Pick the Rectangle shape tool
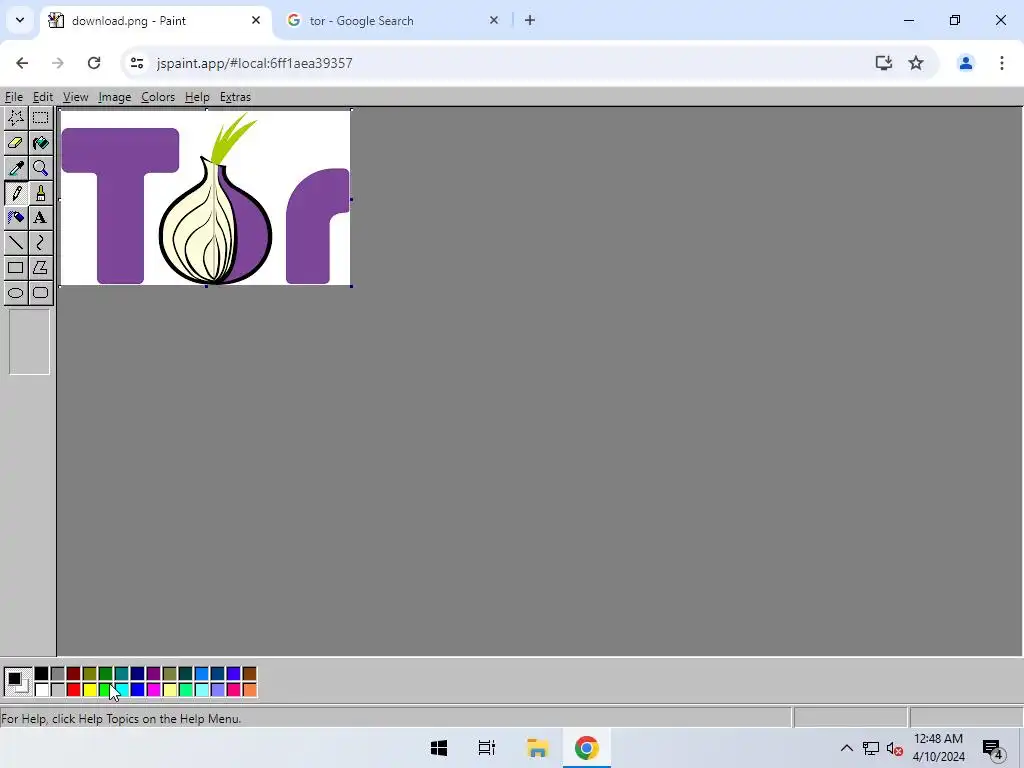The width and height of the screenshot is (1024, 768). [16, 267]
